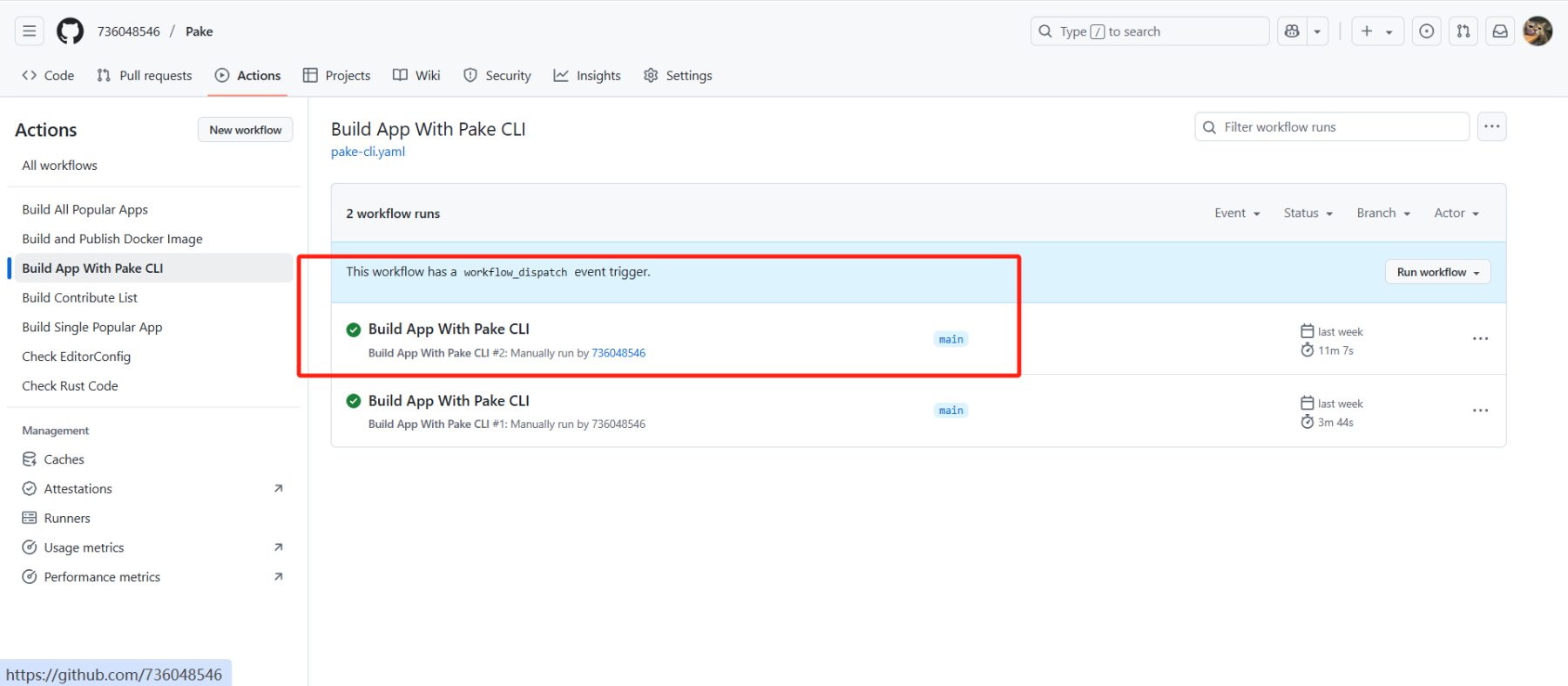Click the main branch label on run #2
This screenshot has height=686, width=1568.
coord(951,339)
